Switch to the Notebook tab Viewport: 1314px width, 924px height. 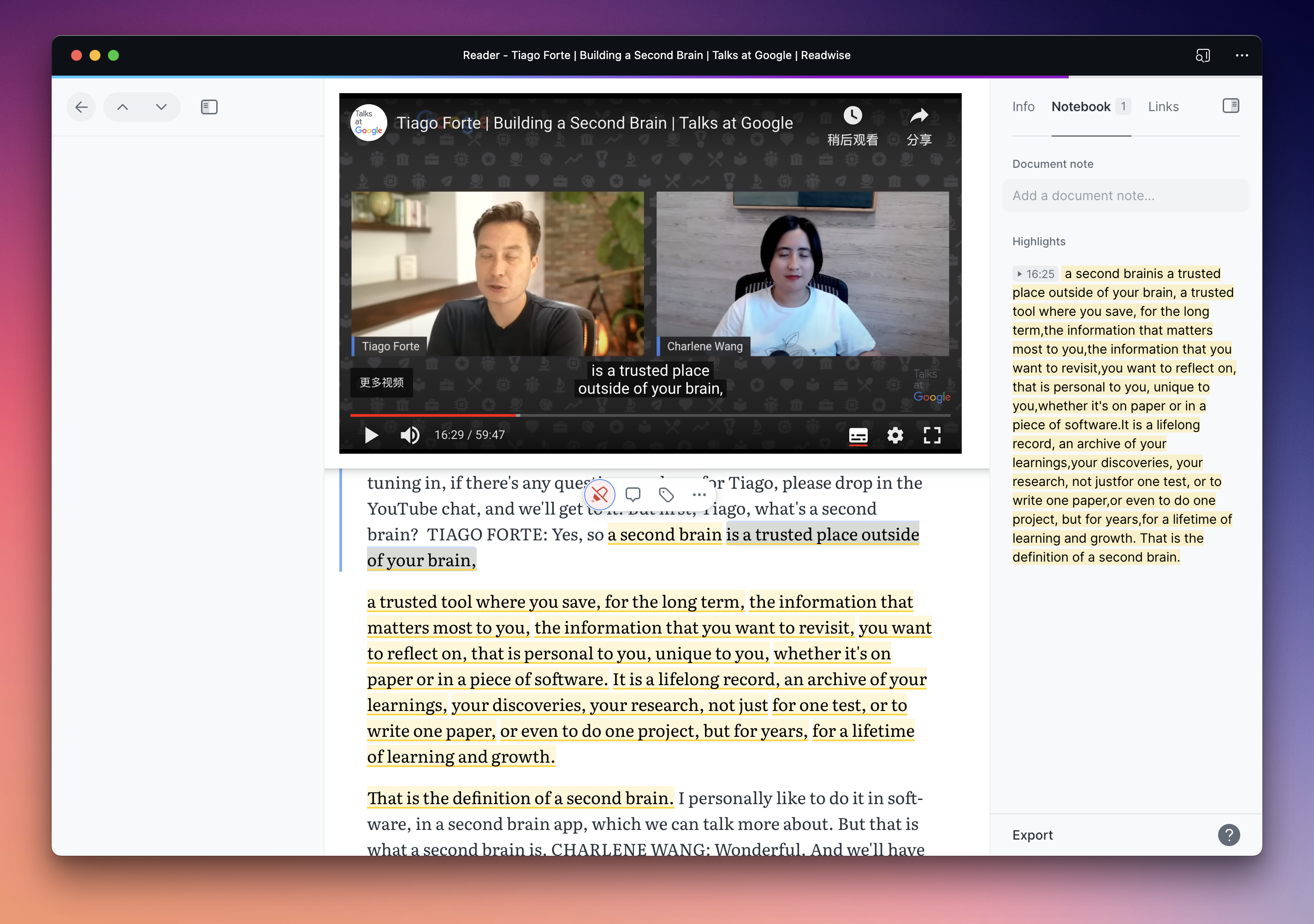click(x=1091, y=107)
